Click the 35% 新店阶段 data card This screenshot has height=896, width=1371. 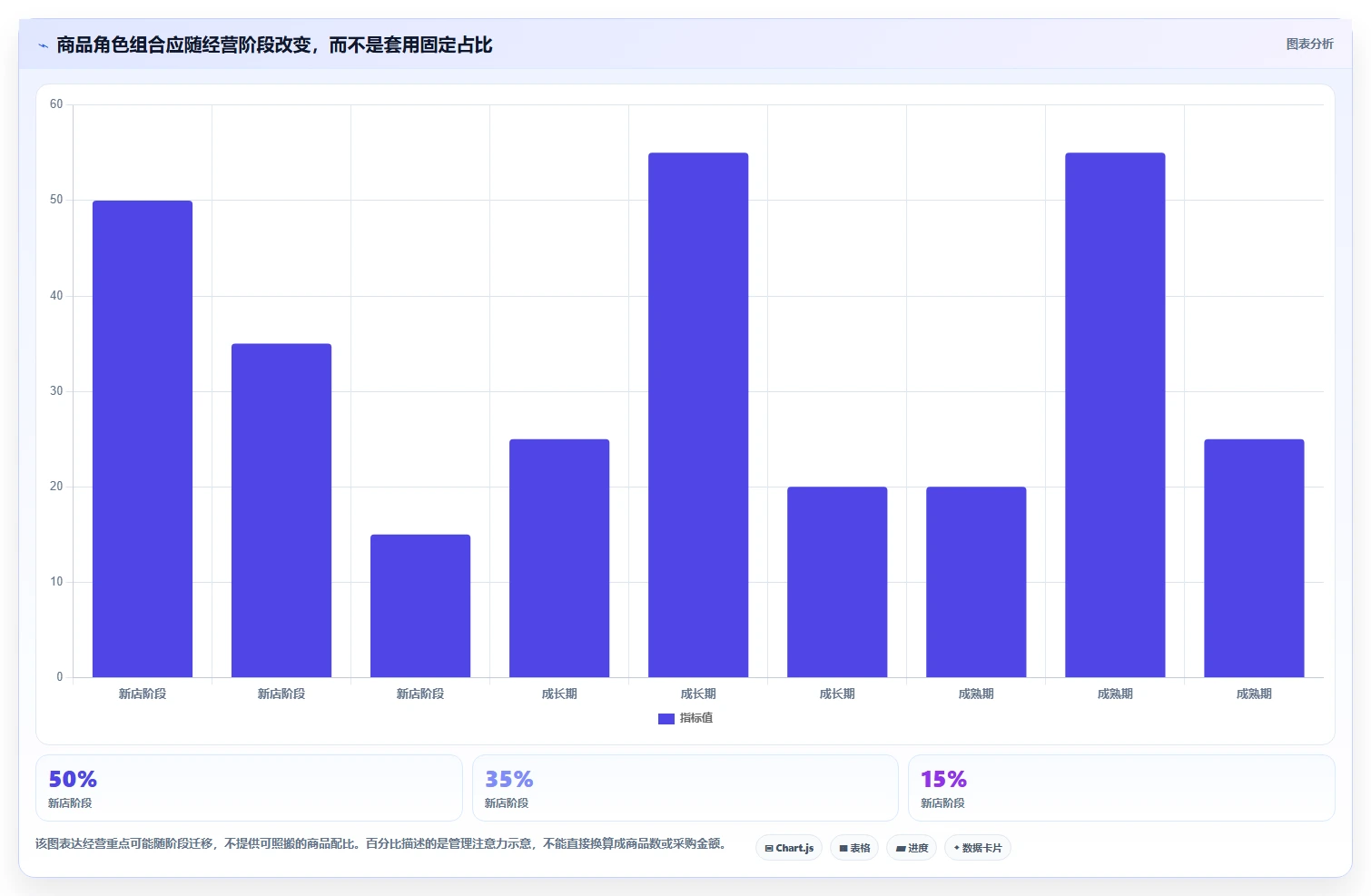pyautogui.click(x=685, y=788)
